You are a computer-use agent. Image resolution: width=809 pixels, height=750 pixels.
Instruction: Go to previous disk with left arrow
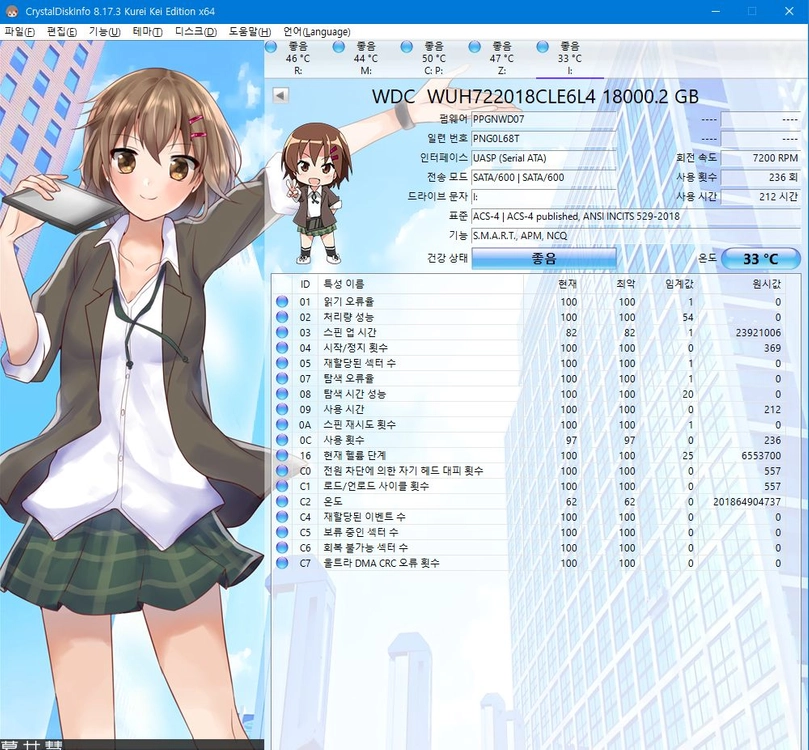coord(281,95)
